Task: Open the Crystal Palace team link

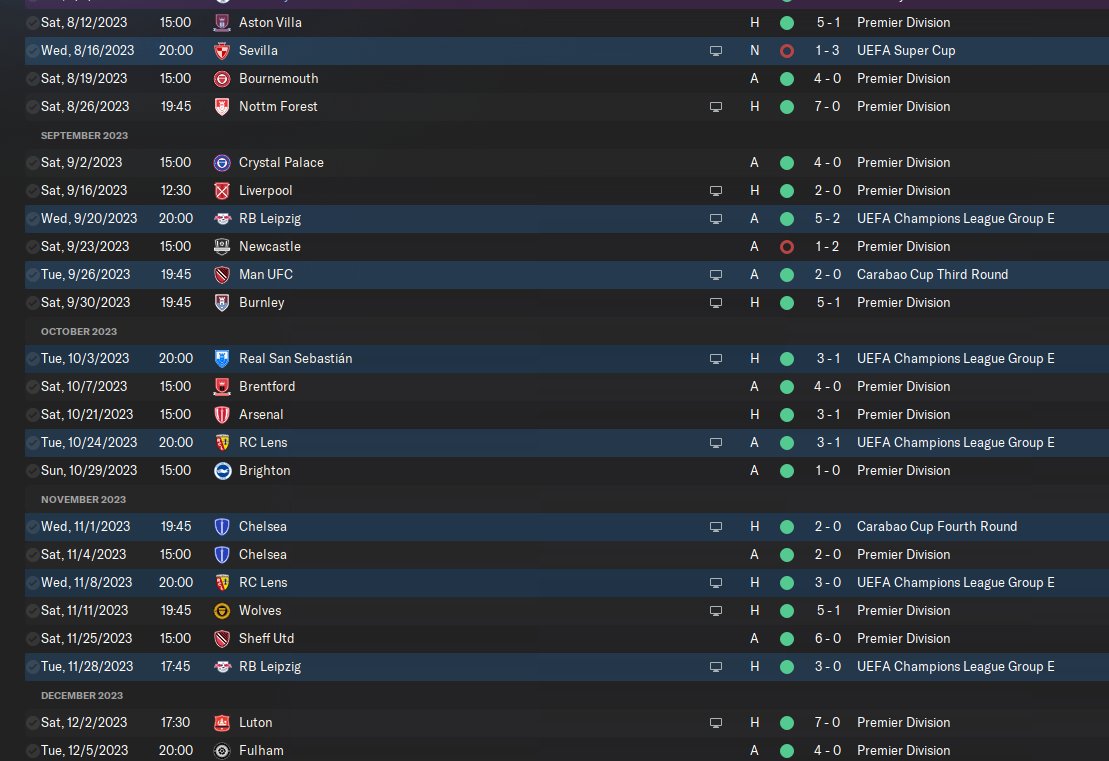Action: pyautogui.click(x=281, y=162)
